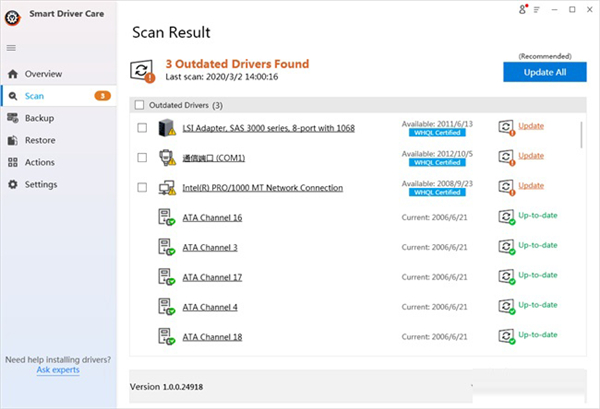Go to the Restore section
Screen dimensions: 600x409
(x=59, y=140)
